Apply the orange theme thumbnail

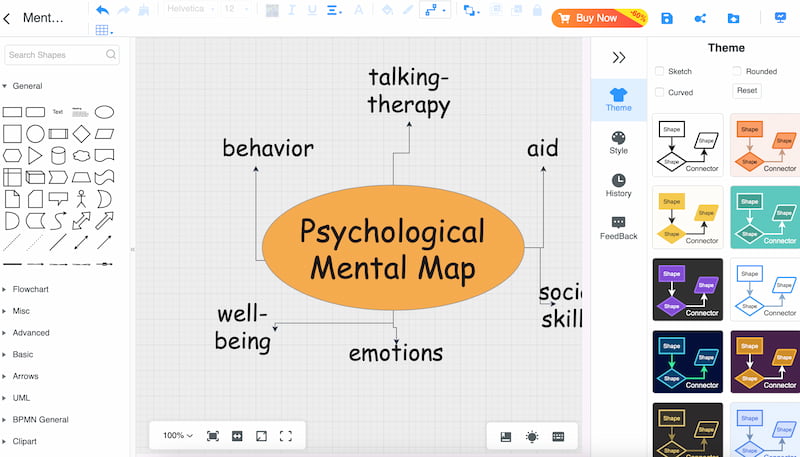(x=765, y=145)
